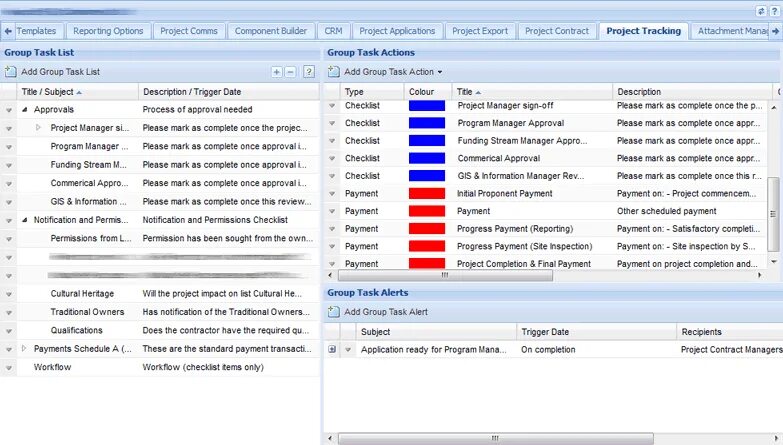Open row menu for Initial Proponent Payment
The image size is (783, 445).
(x=332, y=193)
